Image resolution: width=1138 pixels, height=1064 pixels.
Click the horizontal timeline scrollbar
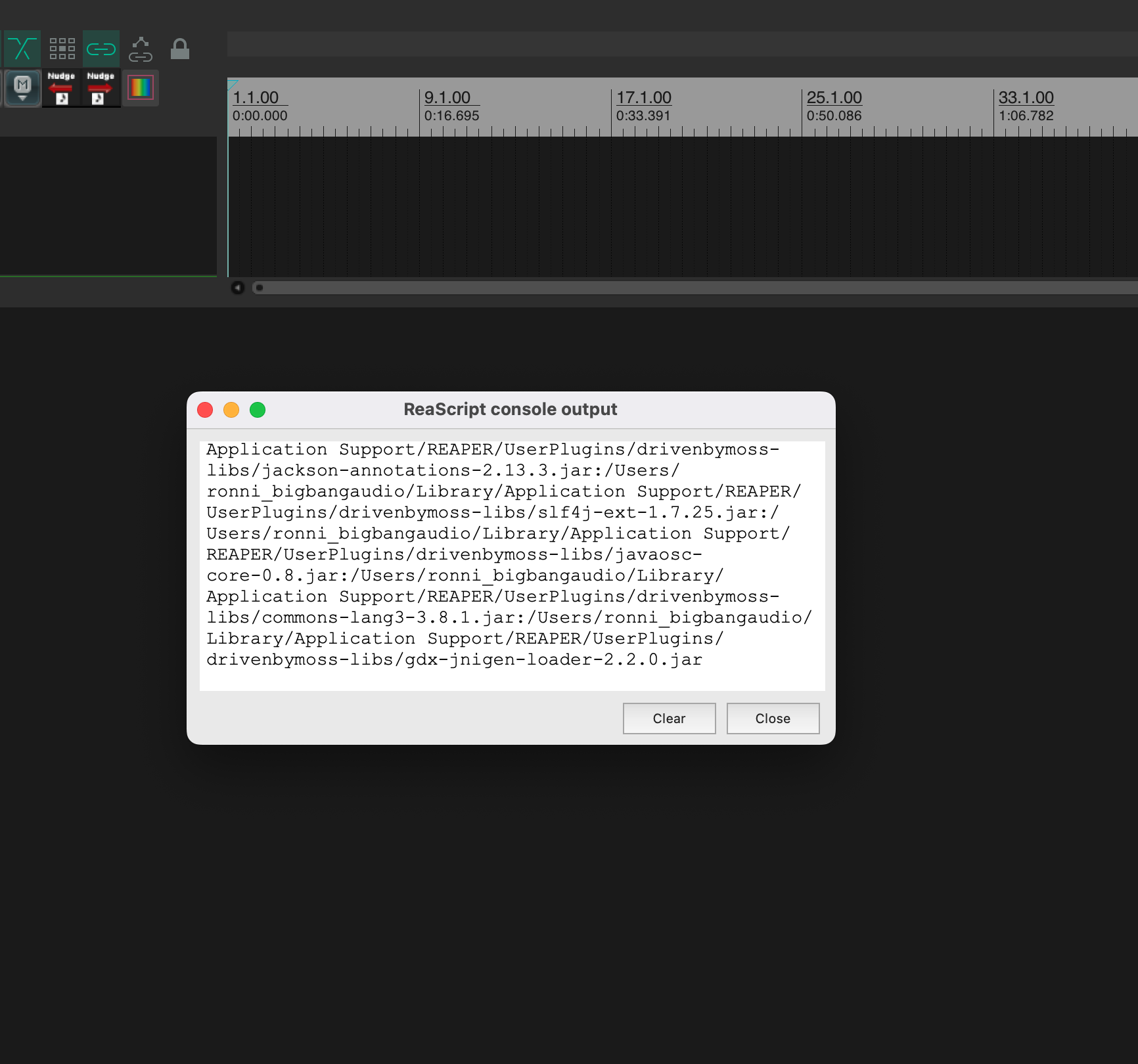coord(694,288)
